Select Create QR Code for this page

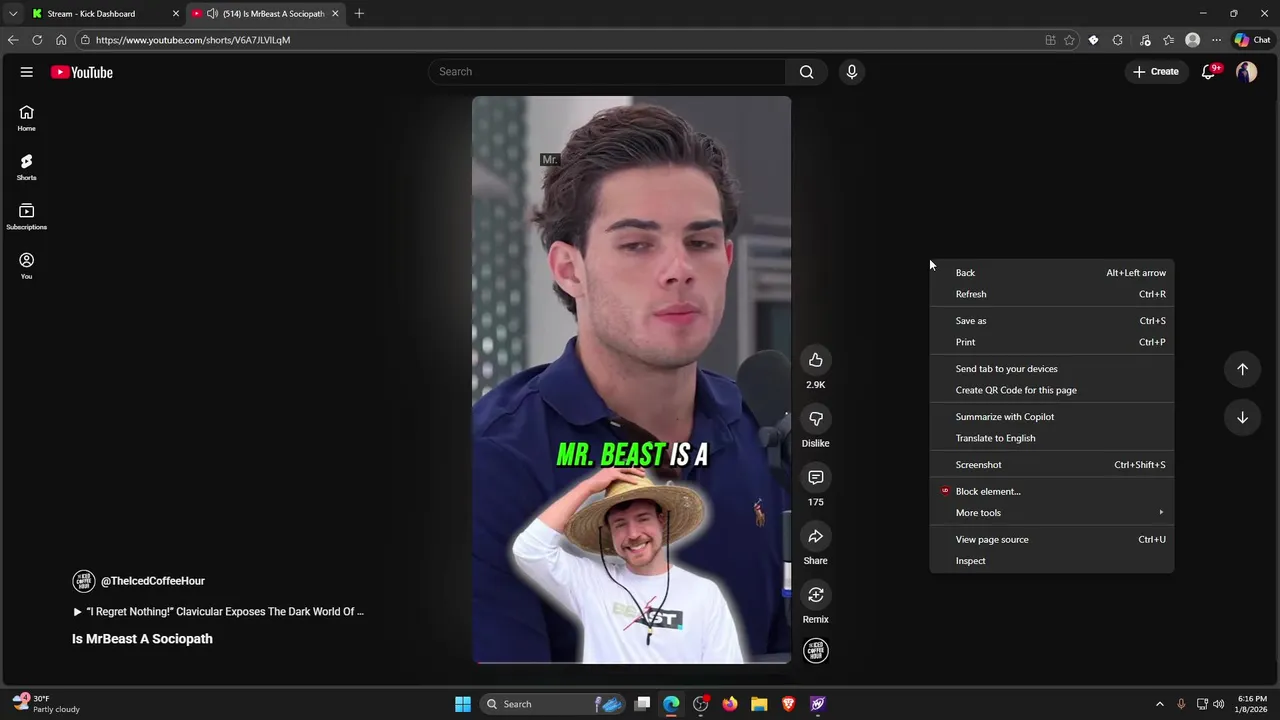tap(1051, 390)
